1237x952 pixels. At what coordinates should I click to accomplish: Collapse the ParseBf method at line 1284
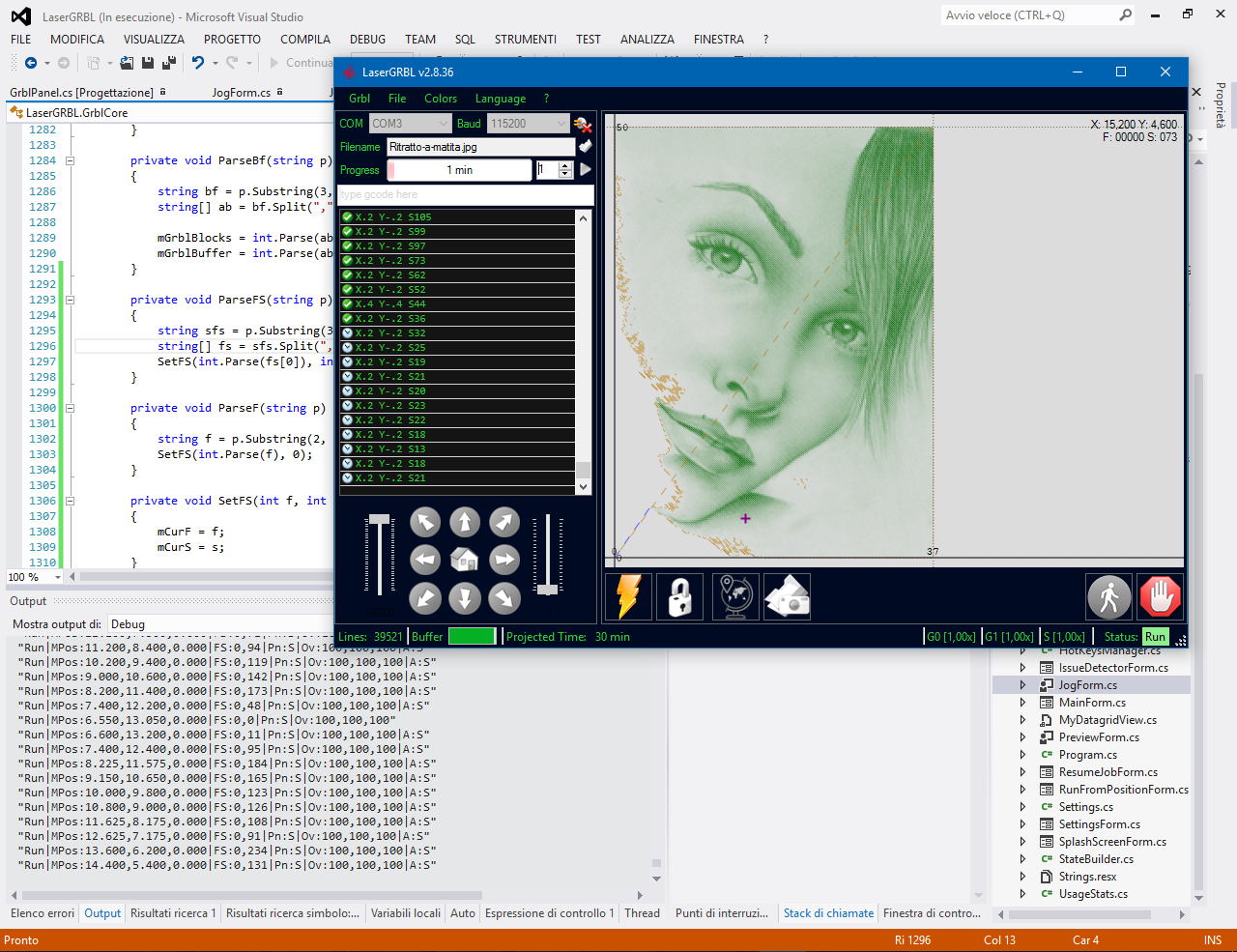(70, 160)
